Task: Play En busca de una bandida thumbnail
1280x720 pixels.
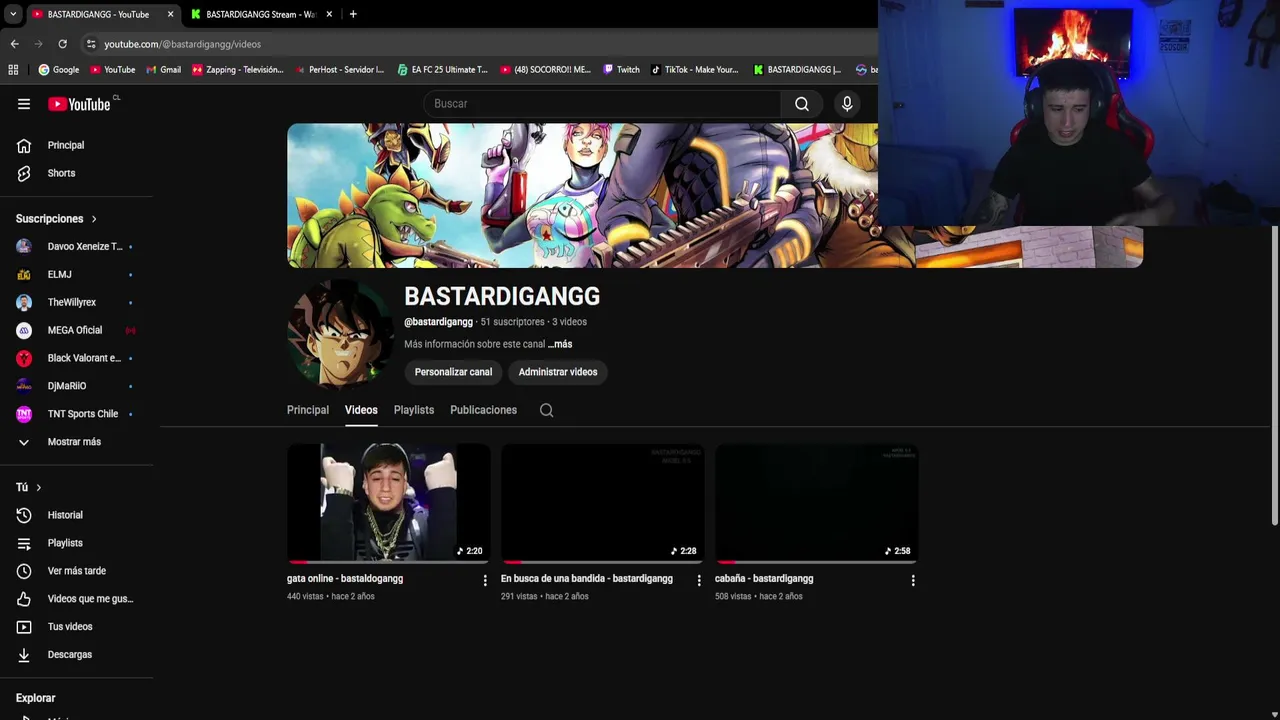Action: (603, 503)
